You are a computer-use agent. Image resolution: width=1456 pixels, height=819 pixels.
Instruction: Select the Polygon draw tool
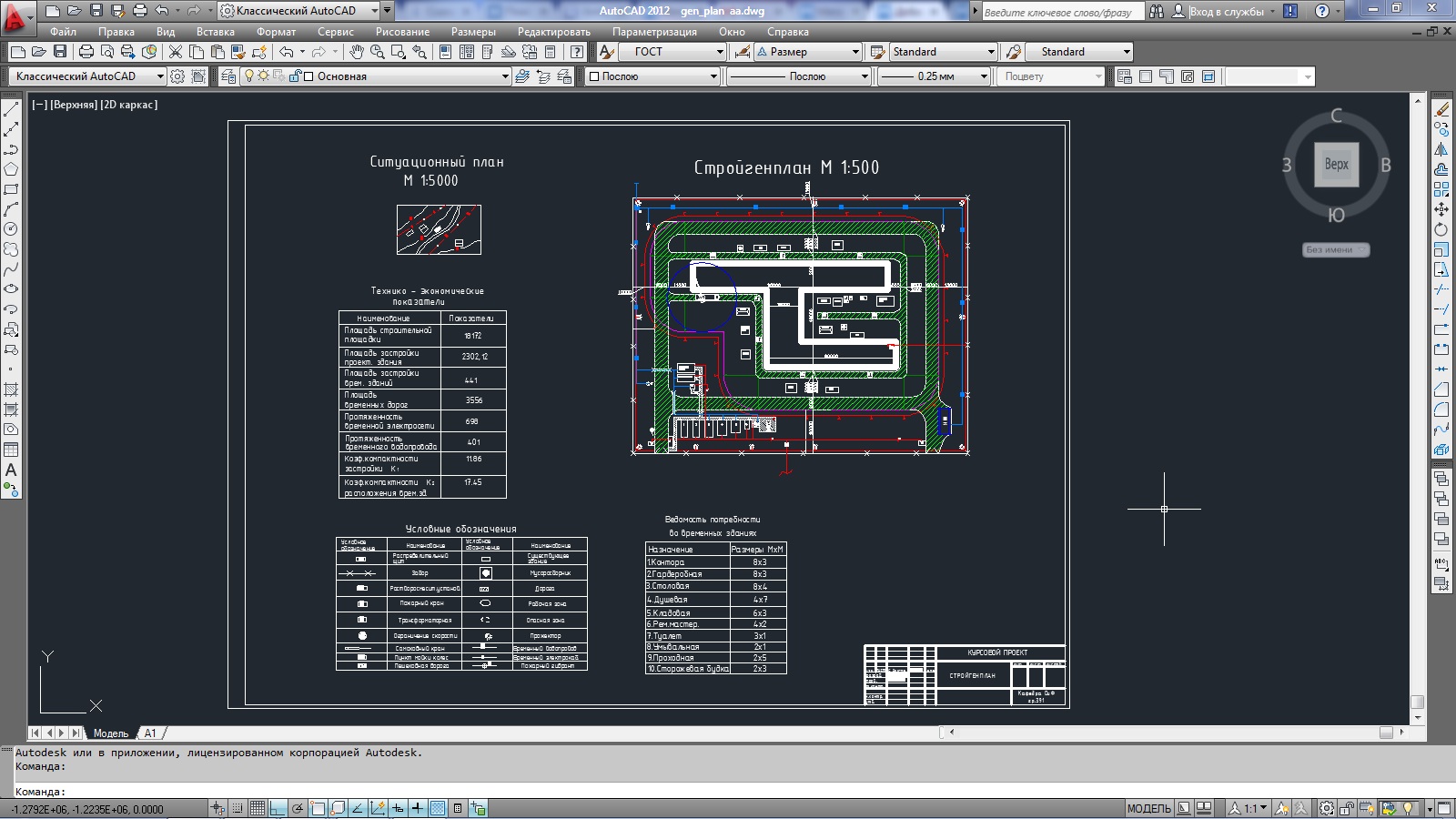coord(11,169)
